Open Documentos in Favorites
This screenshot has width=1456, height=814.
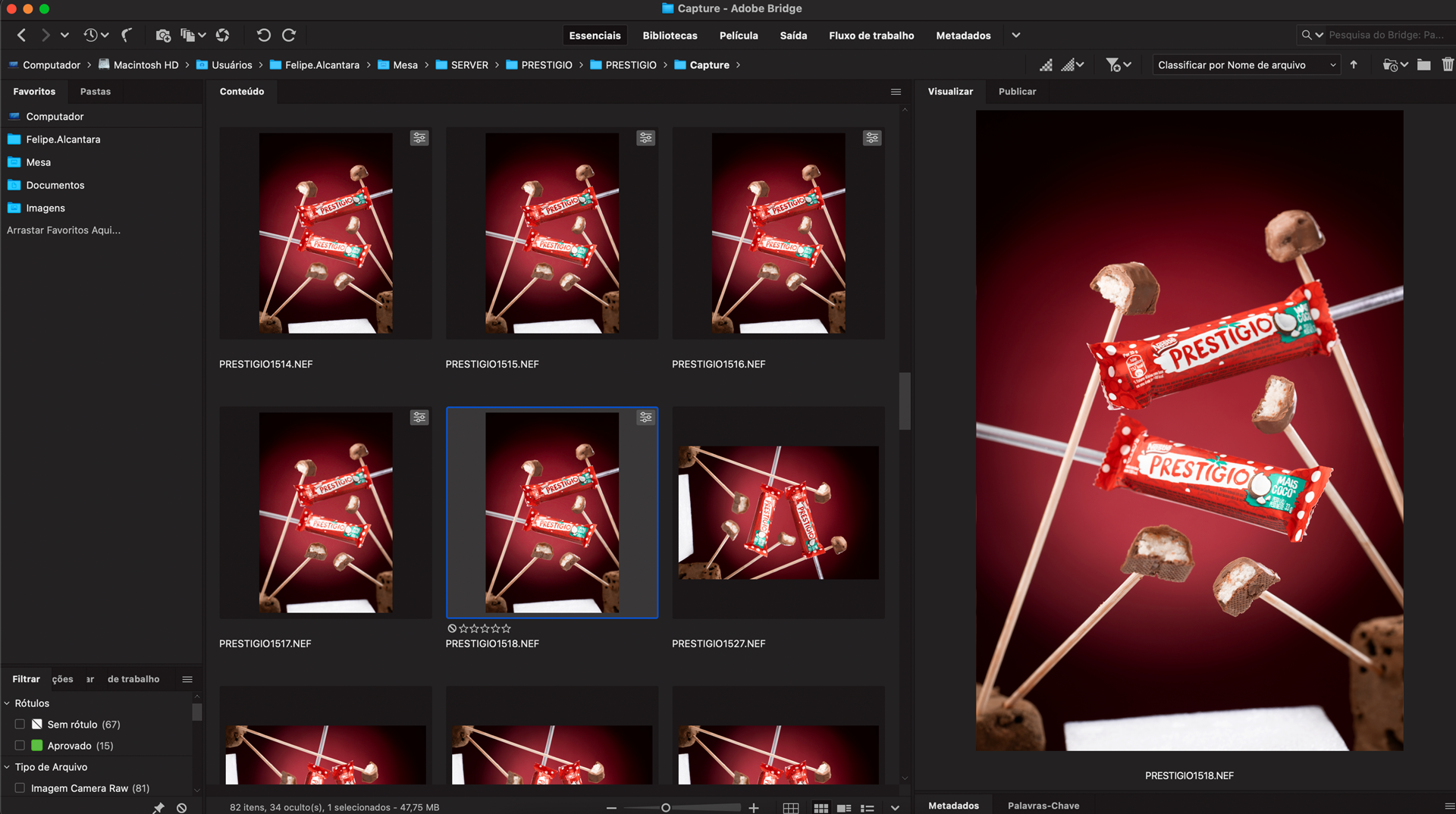pos(55,186)
